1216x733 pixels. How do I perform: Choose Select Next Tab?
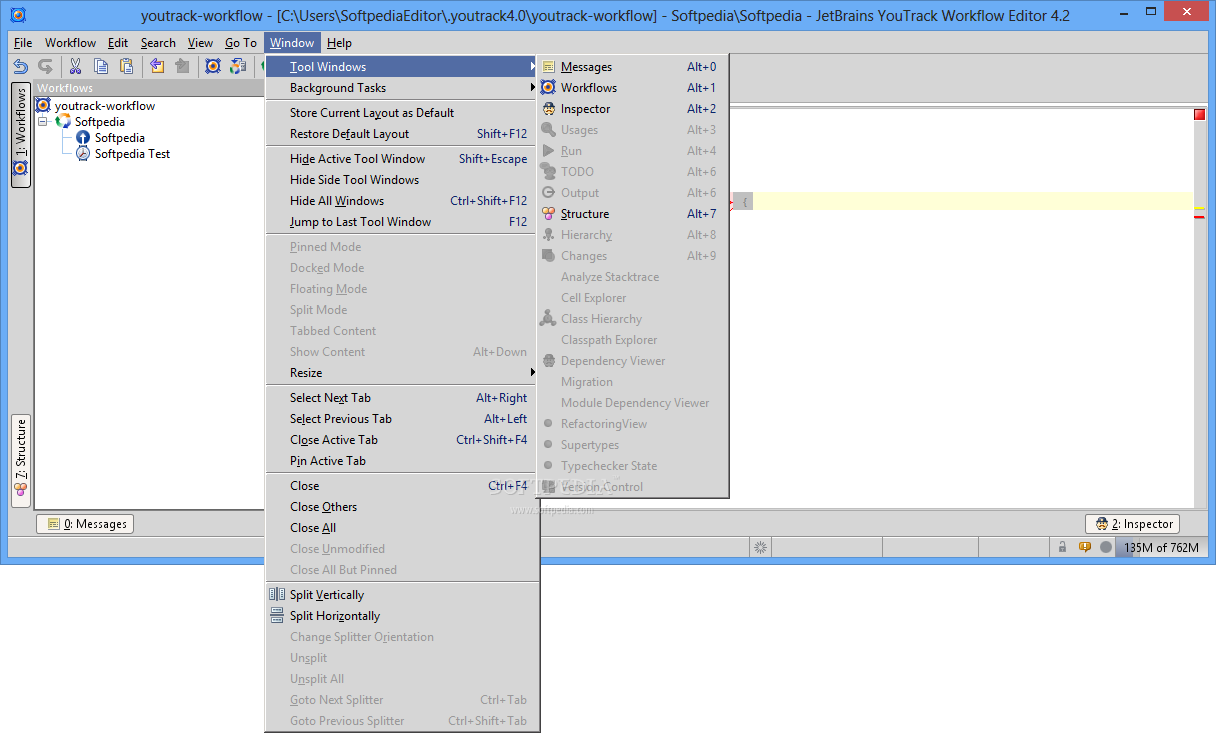(x=402, y=398)
